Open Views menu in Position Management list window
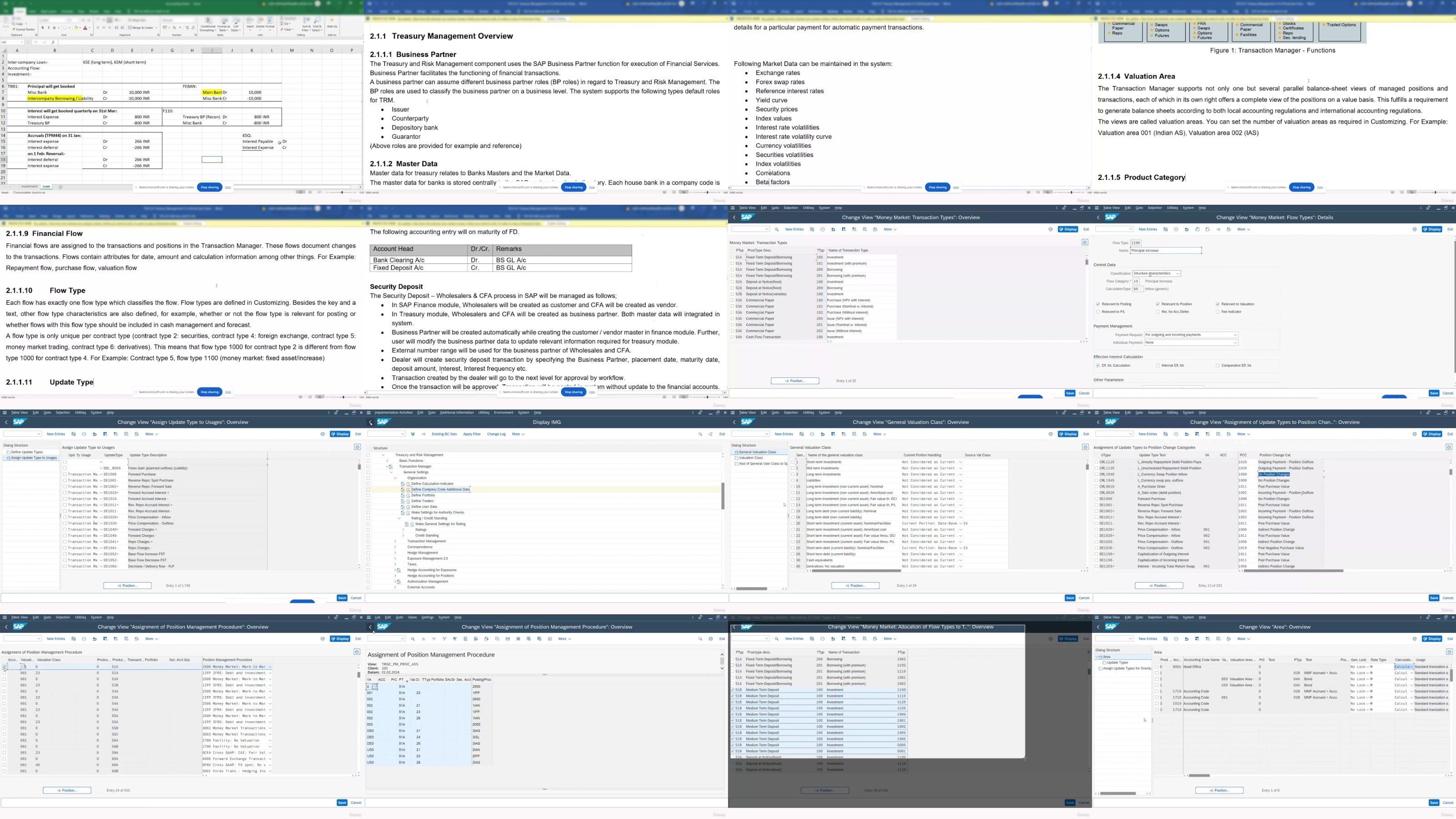The image size is (1456, 819). [412, 617]
